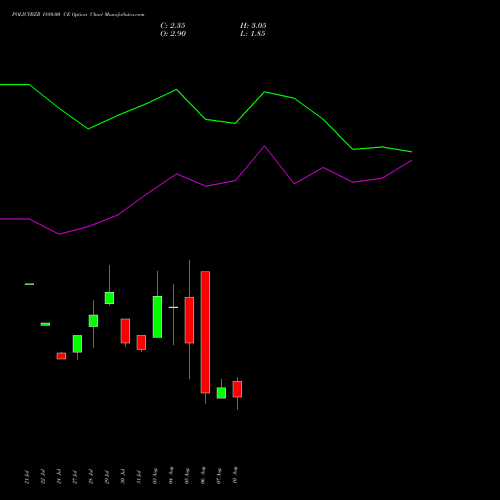The image size is (500, 500).
Task: Click the open value "O: 2.90"
Action: [173, 34]
